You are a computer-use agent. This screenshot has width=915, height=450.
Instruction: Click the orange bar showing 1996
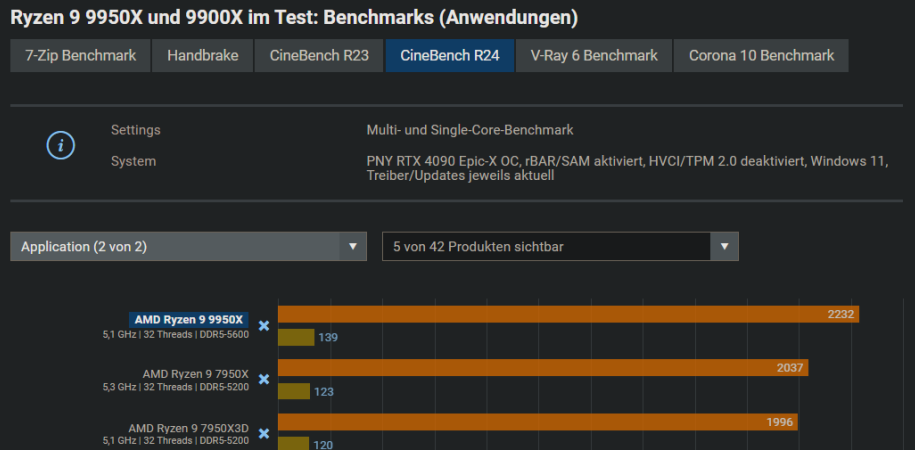click(537, 421)
